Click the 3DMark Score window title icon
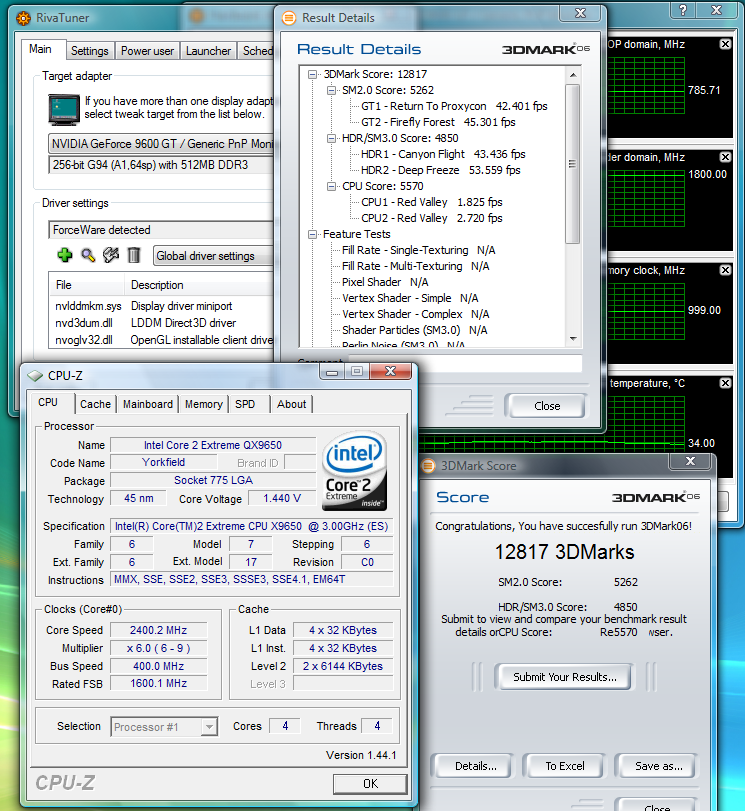 [428, 466]
